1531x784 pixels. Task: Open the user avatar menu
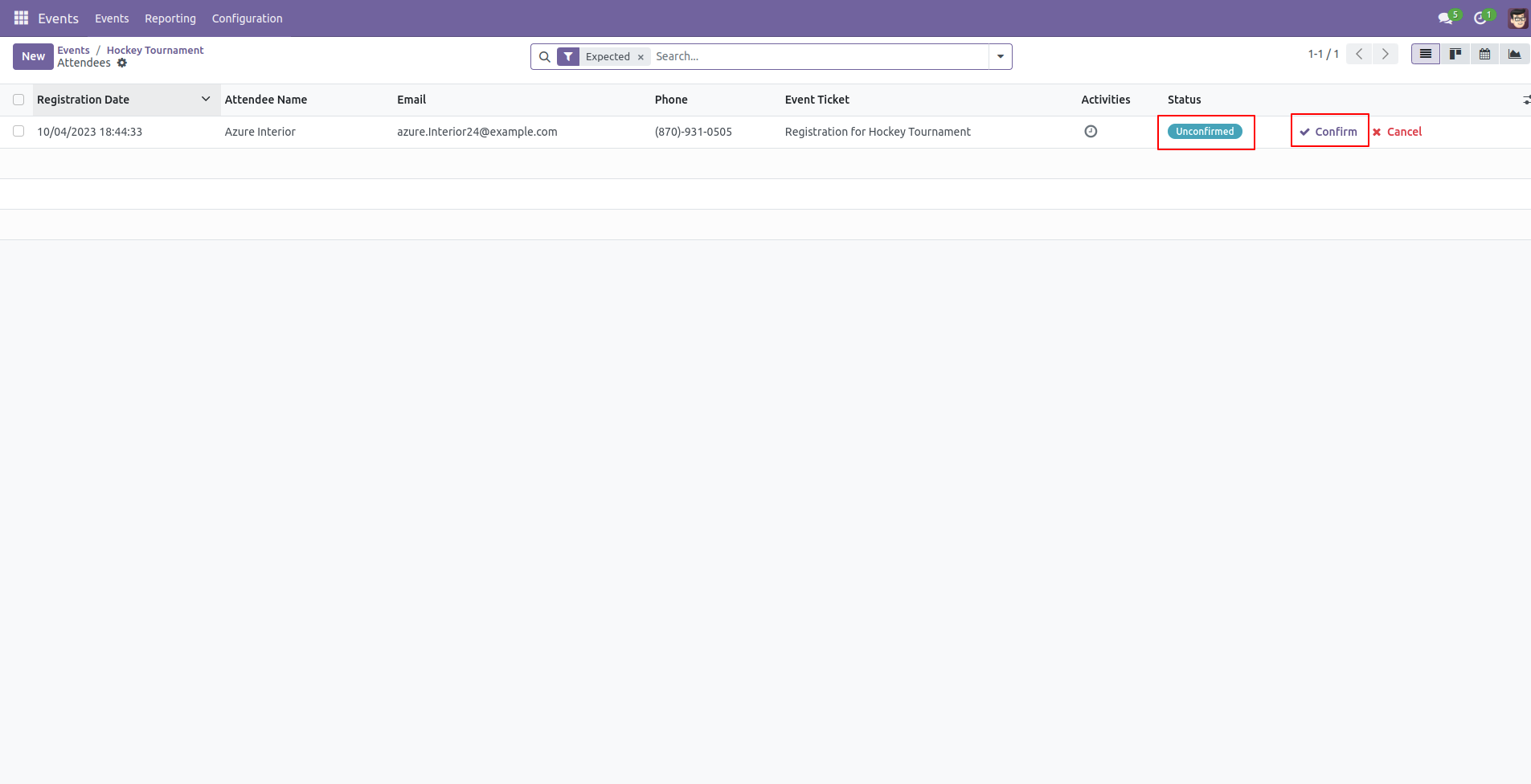[x=1517, y=18]
